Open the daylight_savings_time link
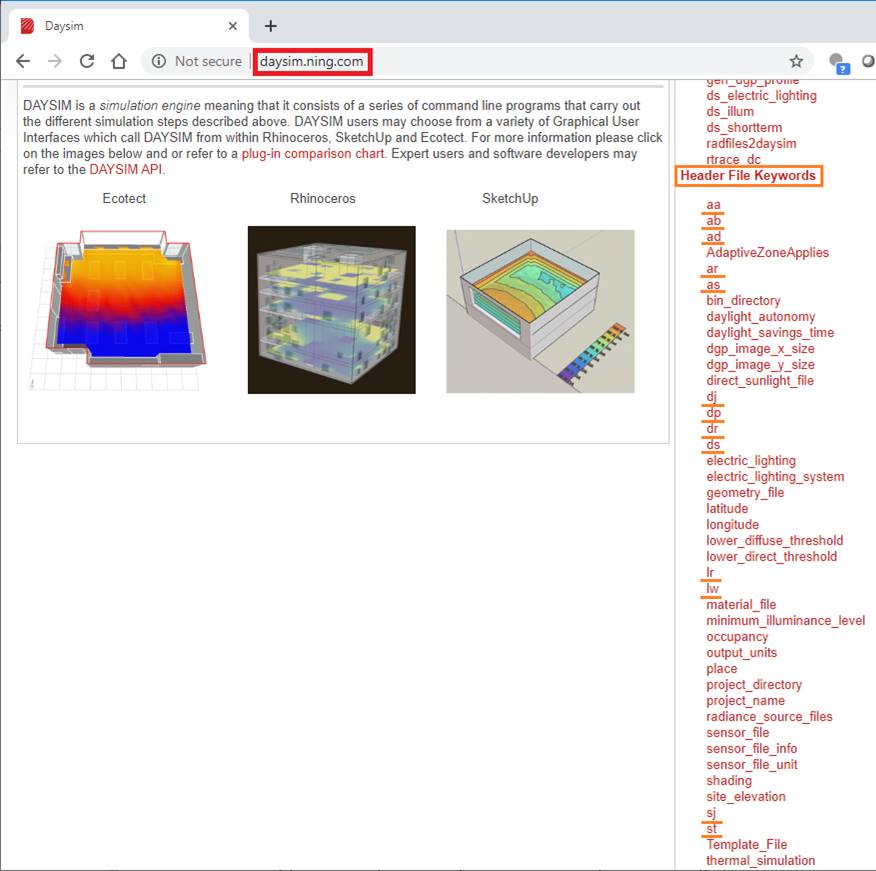This screenshot has width=876, height=871. pyautogui.click(x=769, y=332)
